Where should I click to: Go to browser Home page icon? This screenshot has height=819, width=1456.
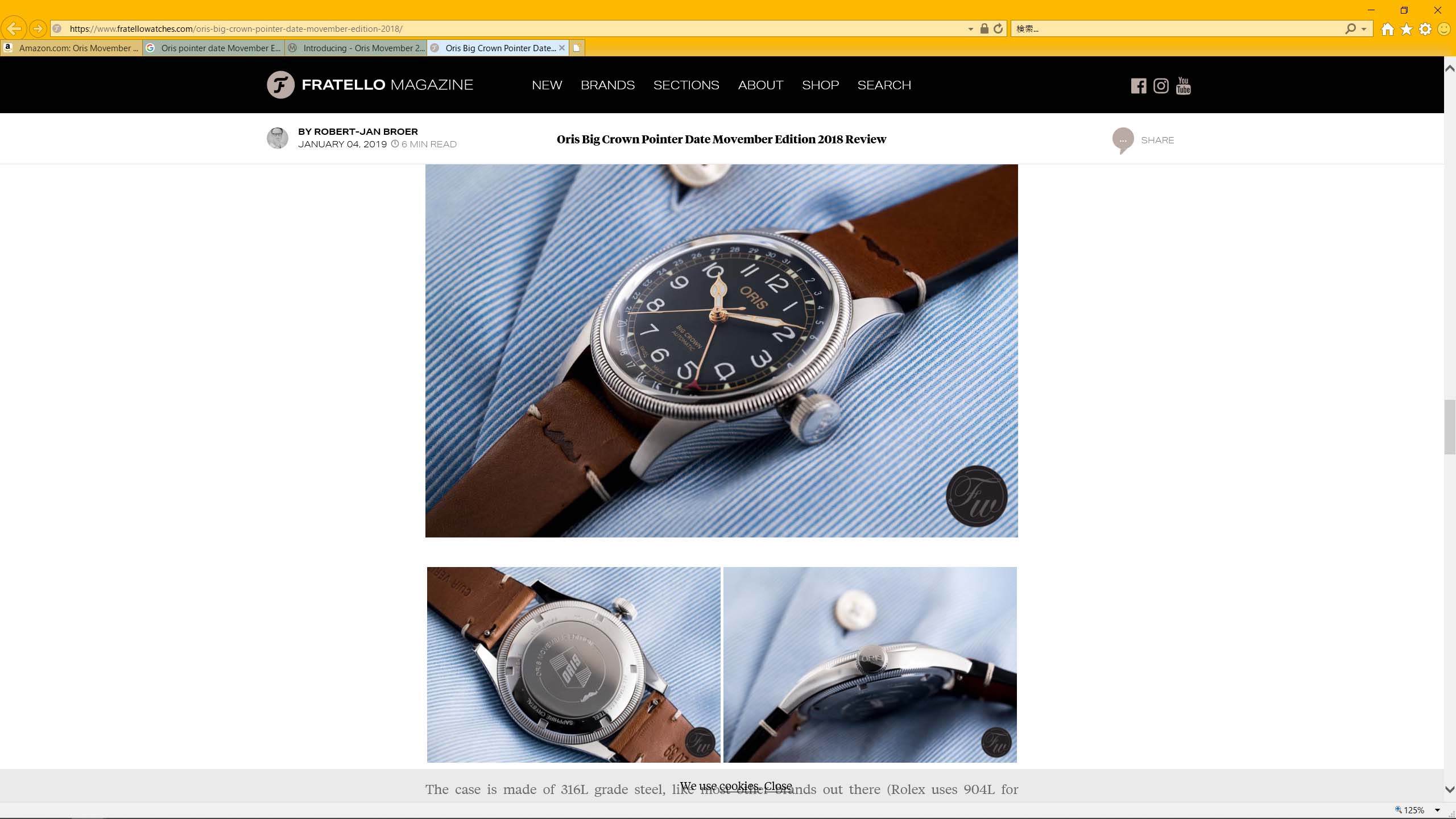(x=1388, y=29)
